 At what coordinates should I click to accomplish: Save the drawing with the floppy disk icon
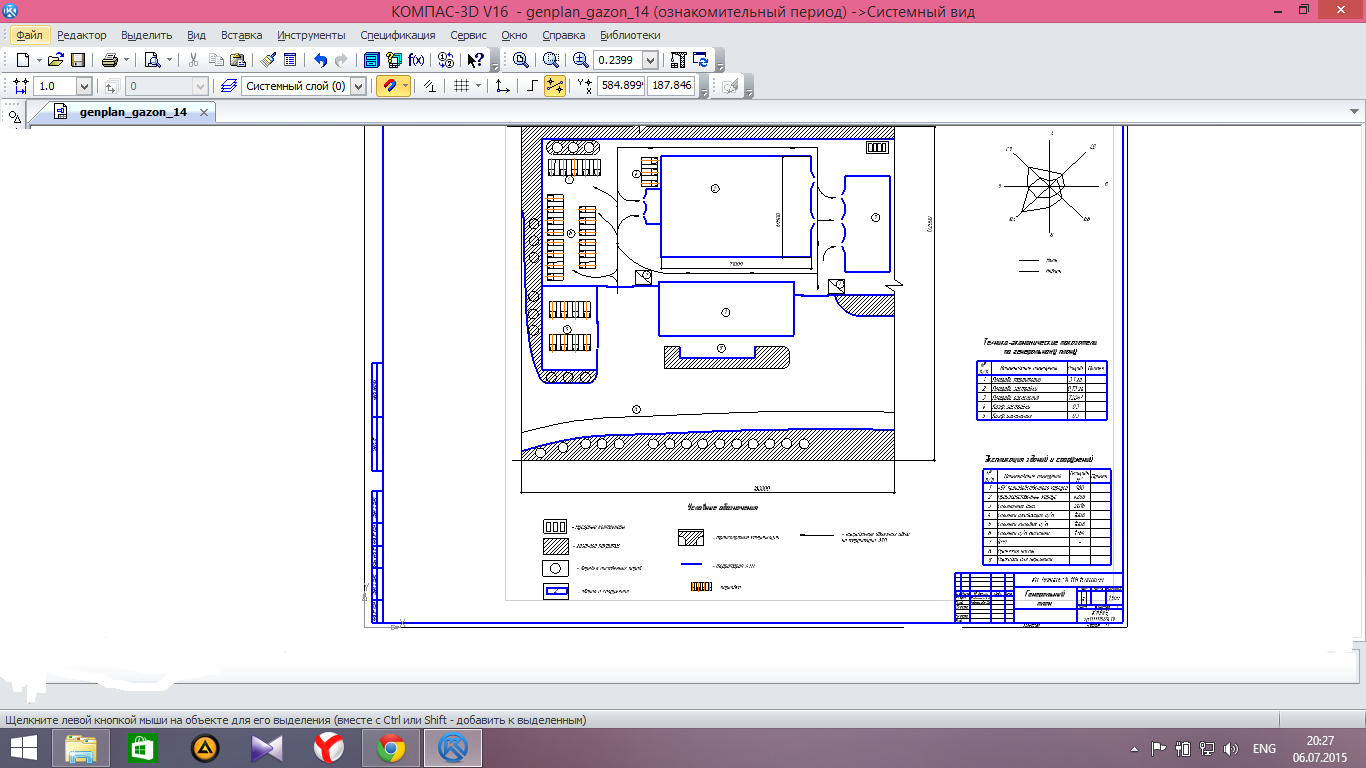(76, 60)
